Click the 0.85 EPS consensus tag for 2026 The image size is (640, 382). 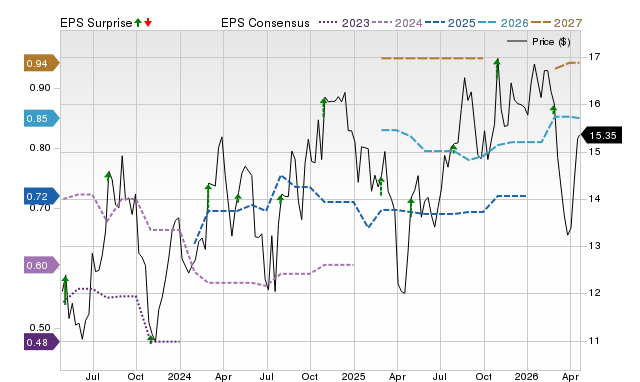41,118
